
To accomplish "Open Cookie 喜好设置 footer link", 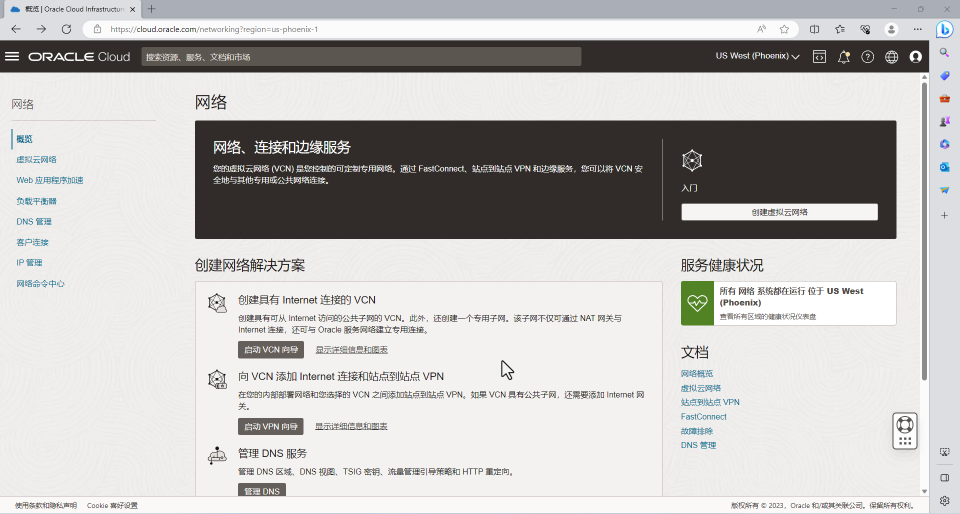I will [x=112, y=505].
